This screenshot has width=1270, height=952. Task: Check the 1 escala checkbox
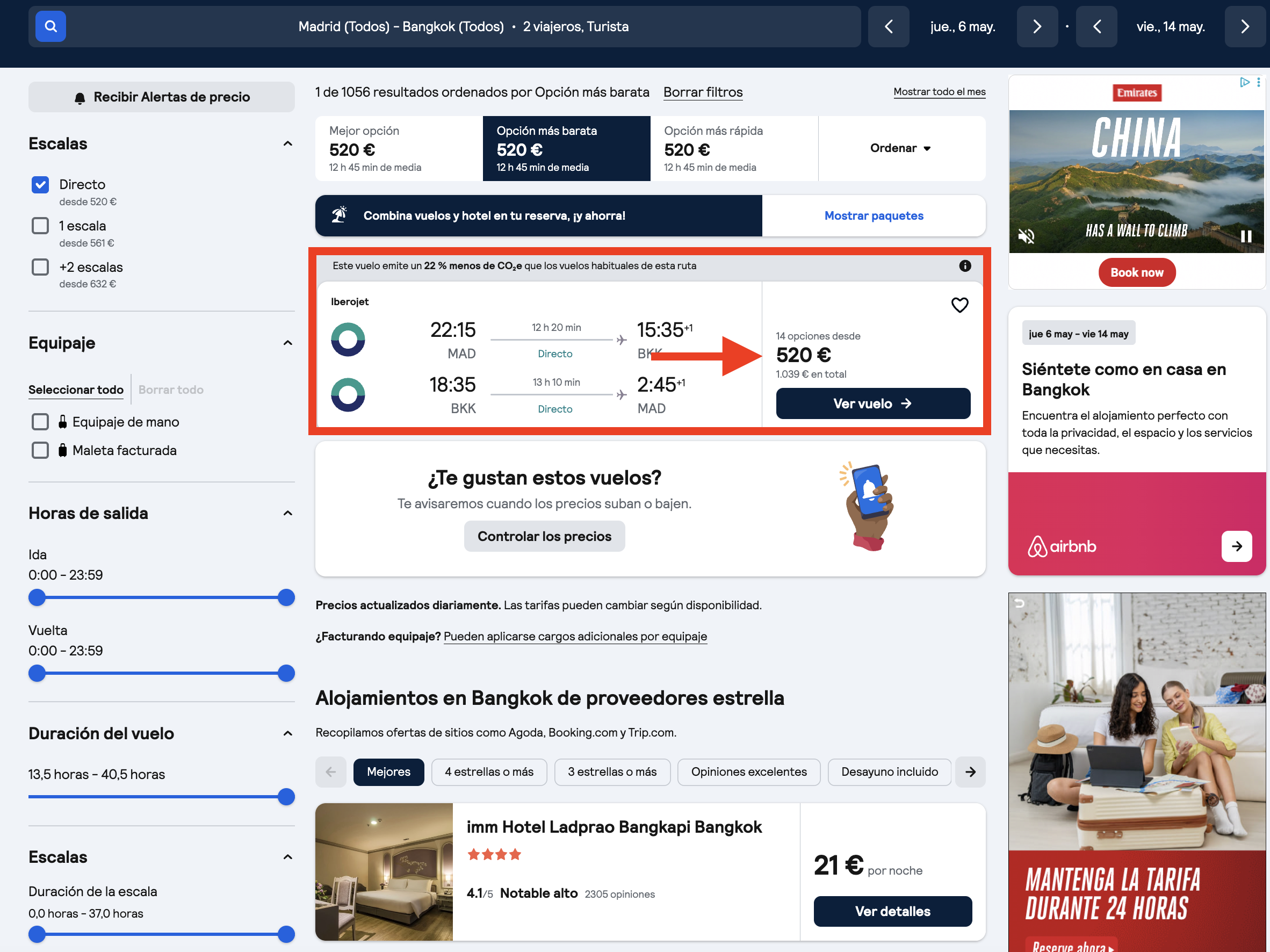40,226
